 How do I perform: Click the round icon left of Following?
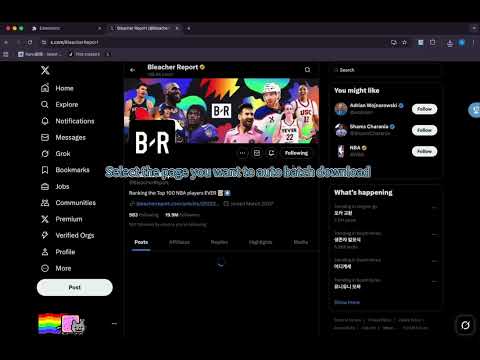point(271,153)
